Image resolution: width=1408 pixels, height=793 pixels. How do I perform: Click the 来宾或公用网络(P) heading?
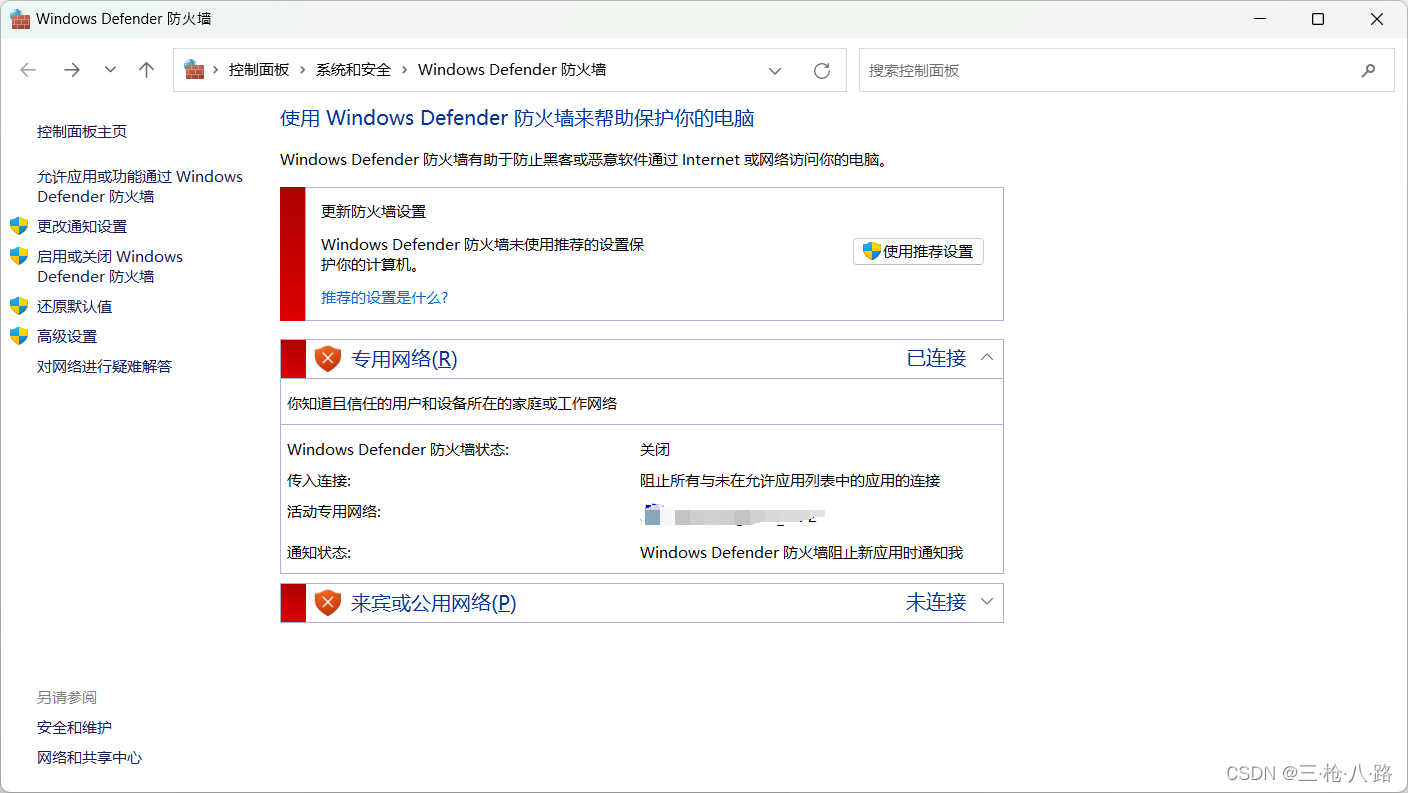pos(434,603)
